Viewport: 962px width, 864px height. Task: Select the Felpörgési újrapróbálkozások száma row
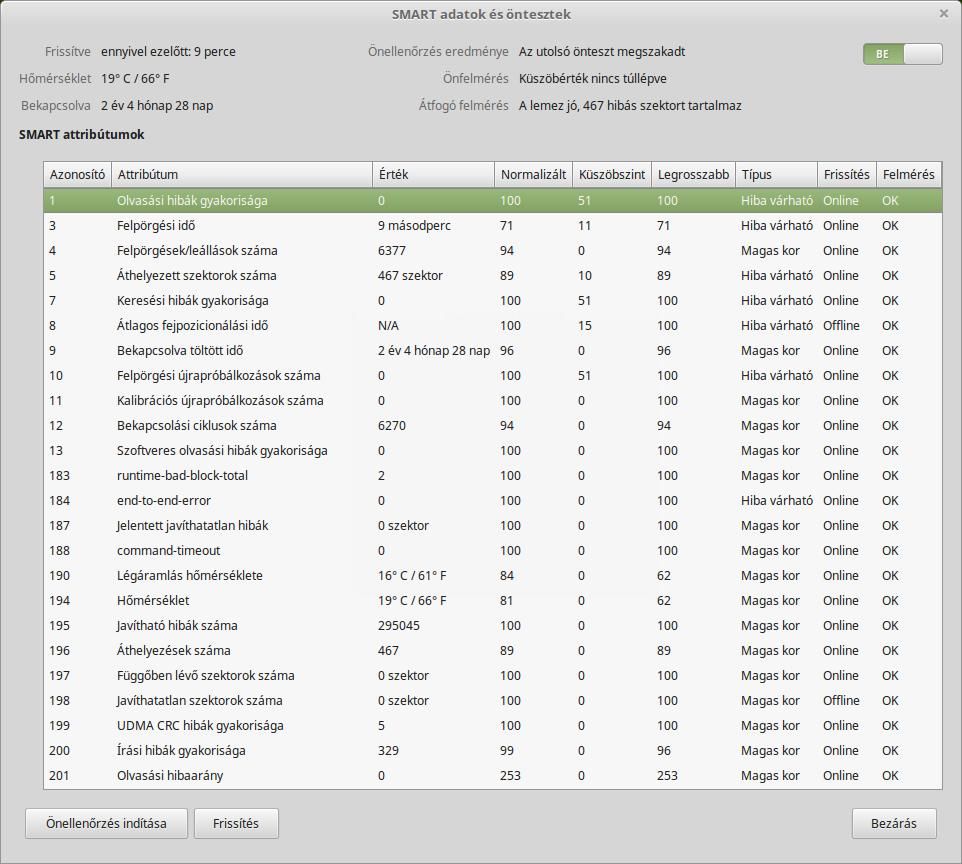point(493,376)
